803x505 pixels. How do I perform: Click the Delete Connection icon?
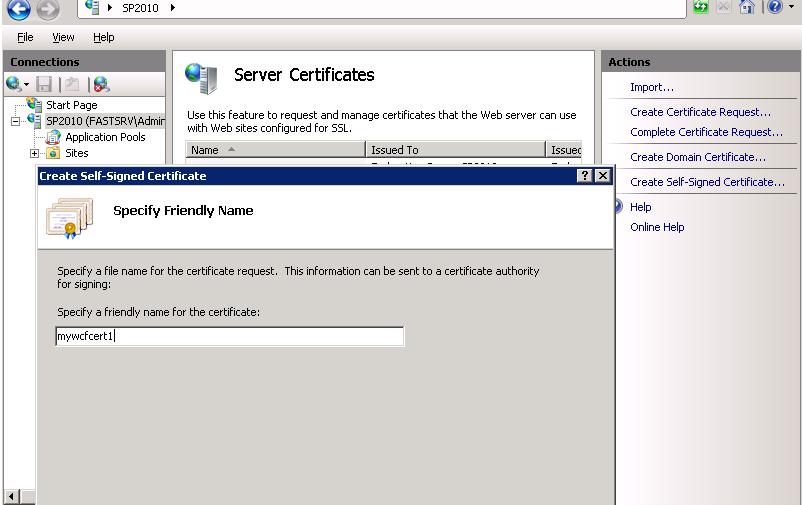click(101, 84)
